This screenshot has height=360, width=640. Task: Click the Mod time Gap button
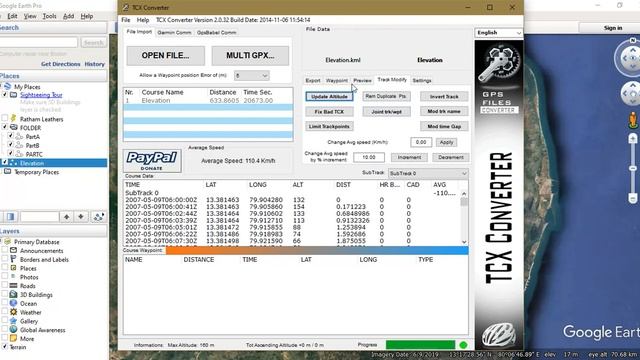point(444,127)
